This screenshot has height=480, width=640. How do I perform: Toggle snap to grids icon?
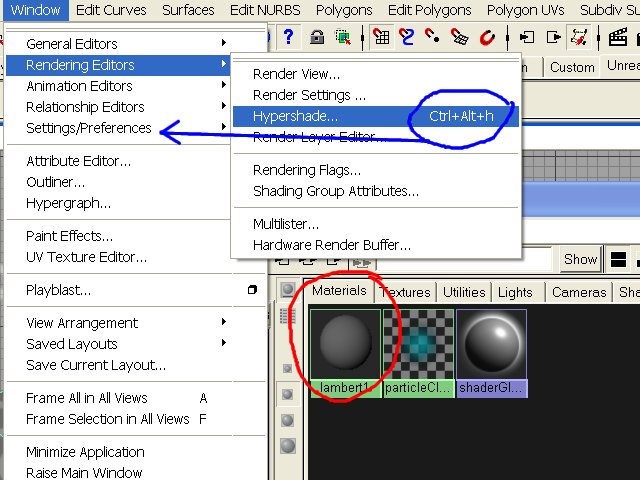[381, 38]
